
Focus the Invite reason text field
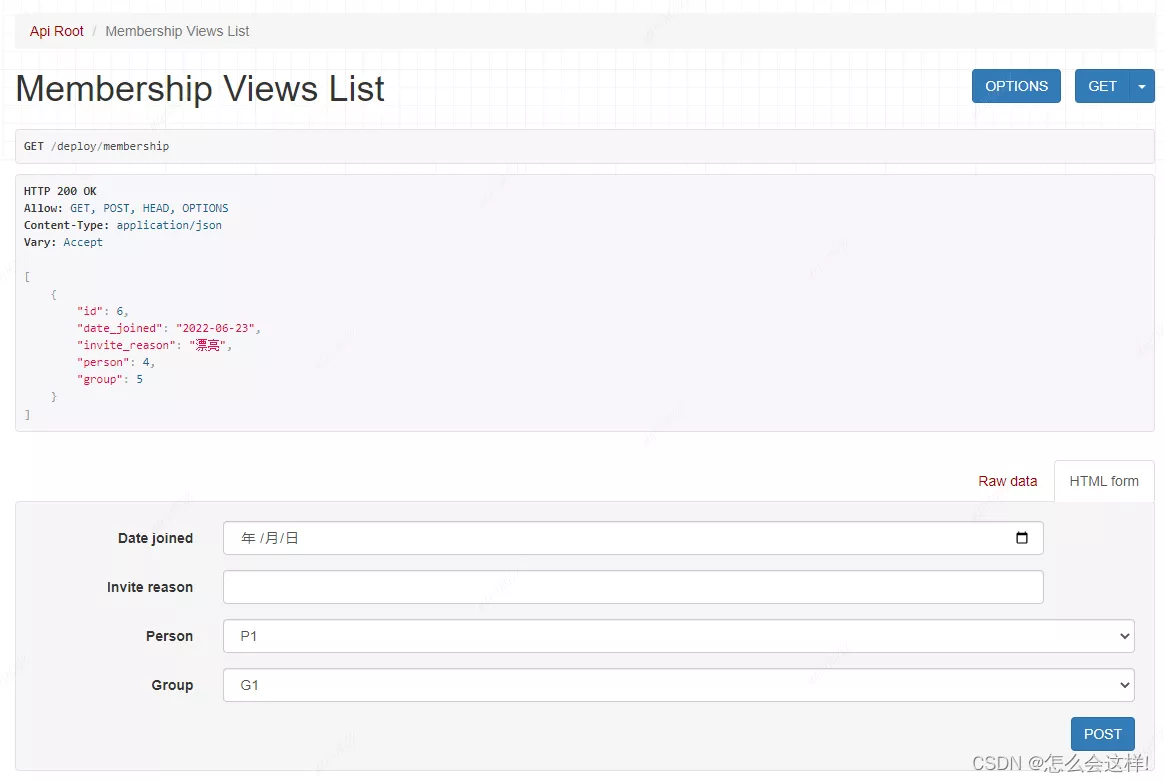click(x=633, y=587)
